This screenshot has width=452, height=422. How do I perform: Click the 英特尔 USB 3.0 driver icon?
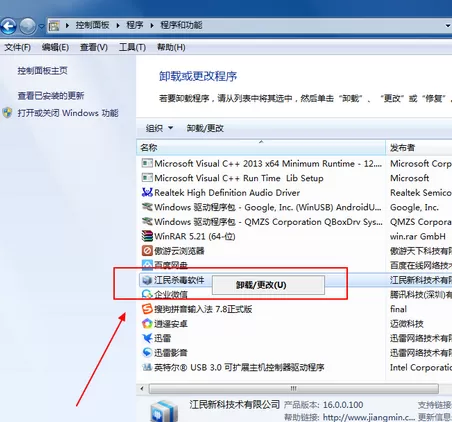click(147, 367)
